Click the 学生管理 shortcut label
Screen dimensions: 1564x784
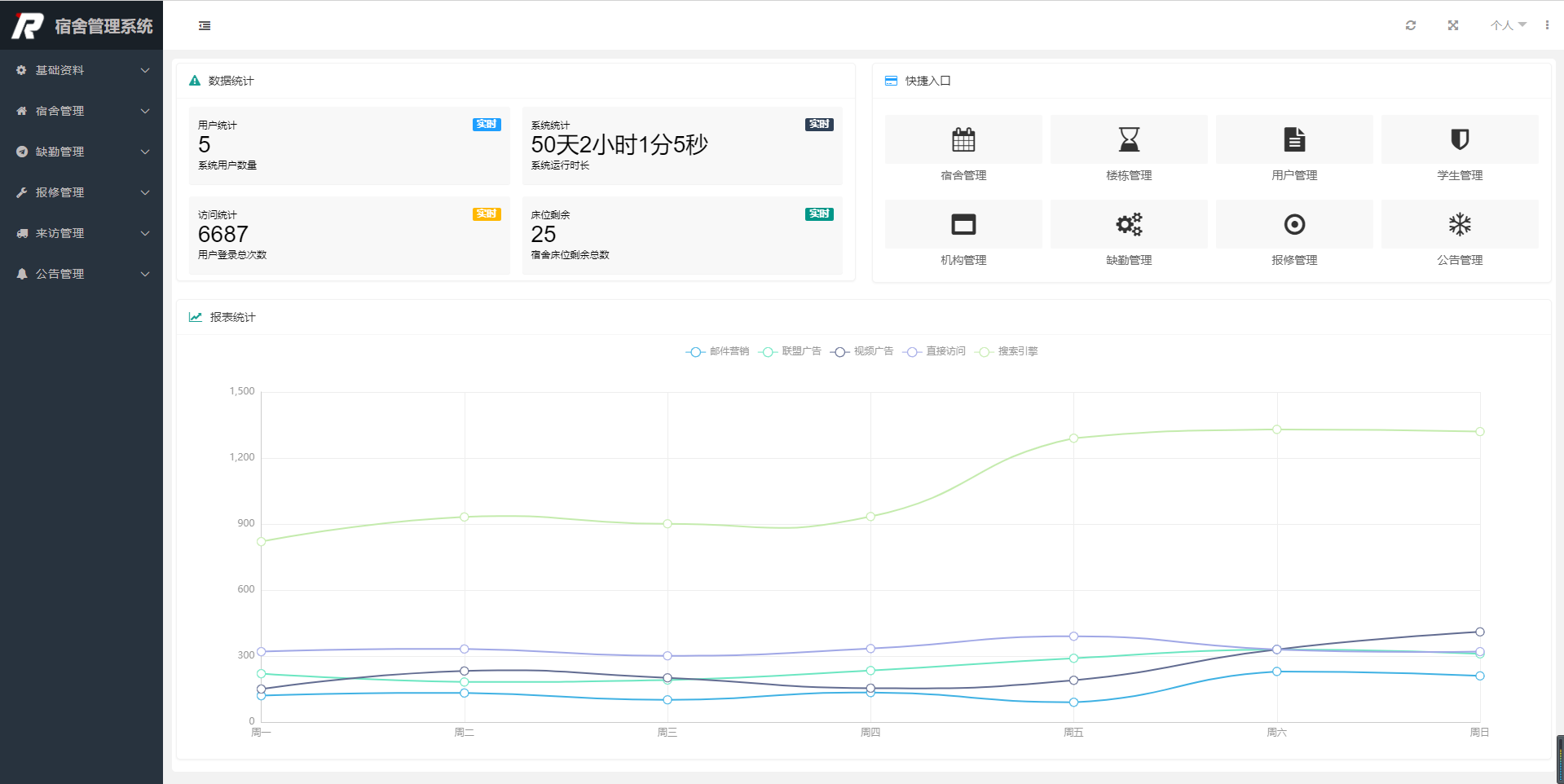tap(1460, 175)
